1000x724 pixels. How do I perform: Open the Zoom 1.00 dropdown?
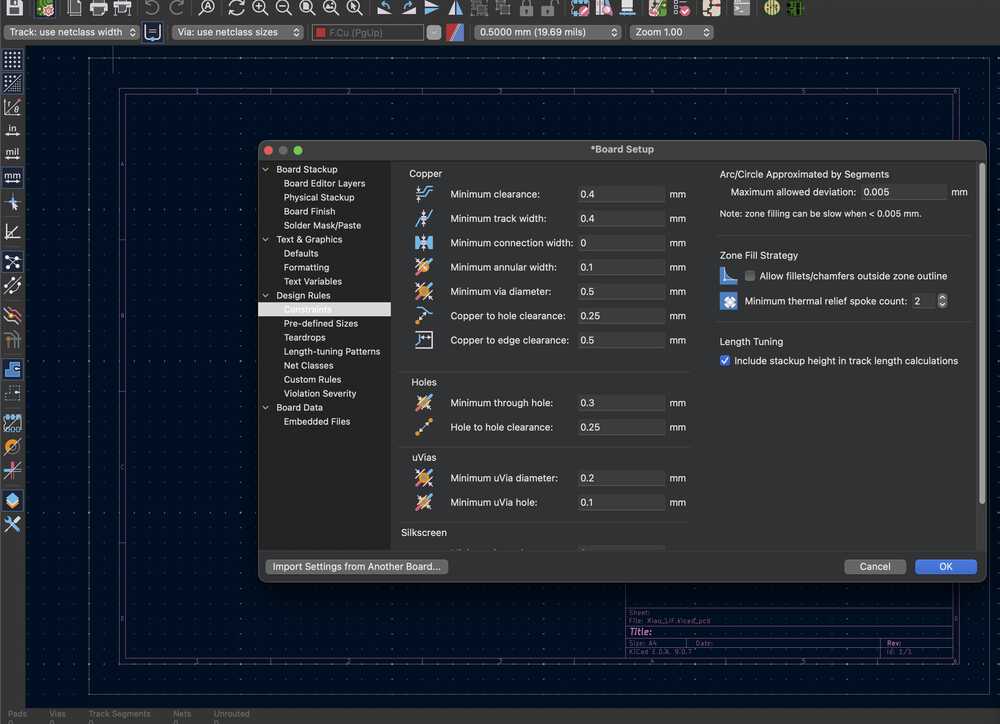(671, 31)
